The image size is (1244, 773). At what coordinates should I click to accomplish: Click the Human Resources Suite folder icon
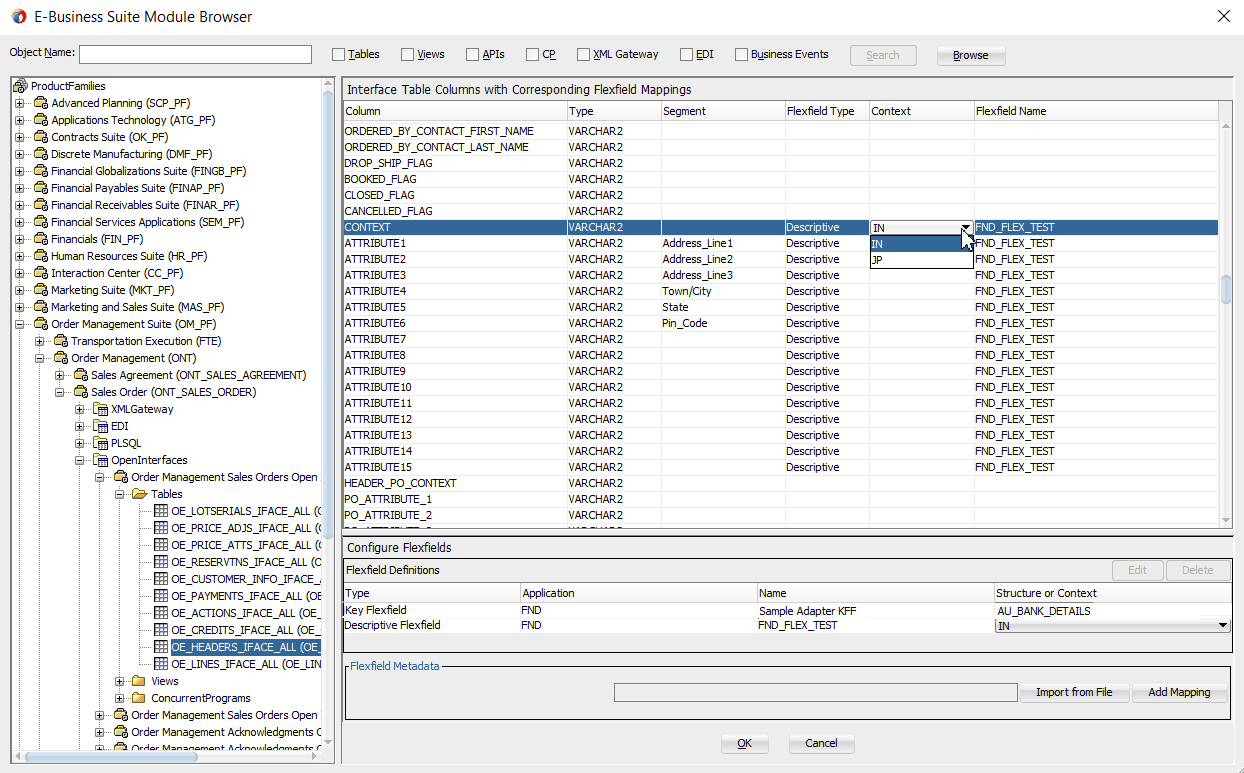point(41,256)
